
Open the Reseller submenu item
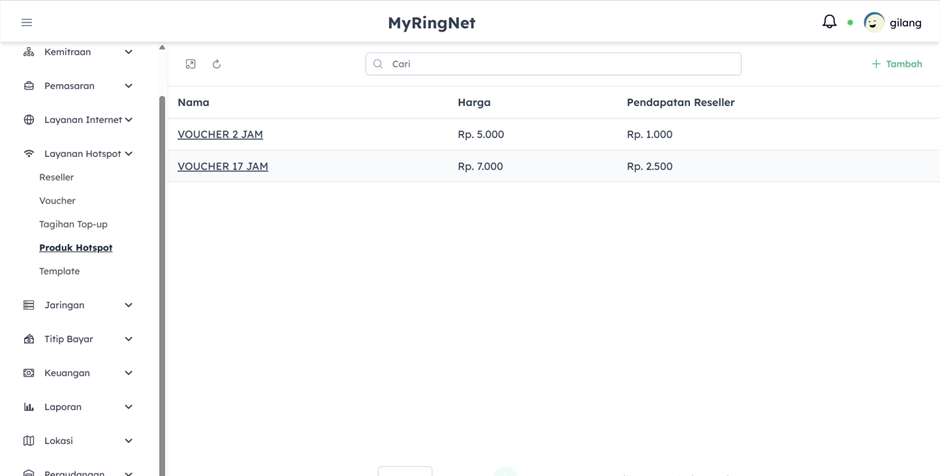click(x=56, y=177)
